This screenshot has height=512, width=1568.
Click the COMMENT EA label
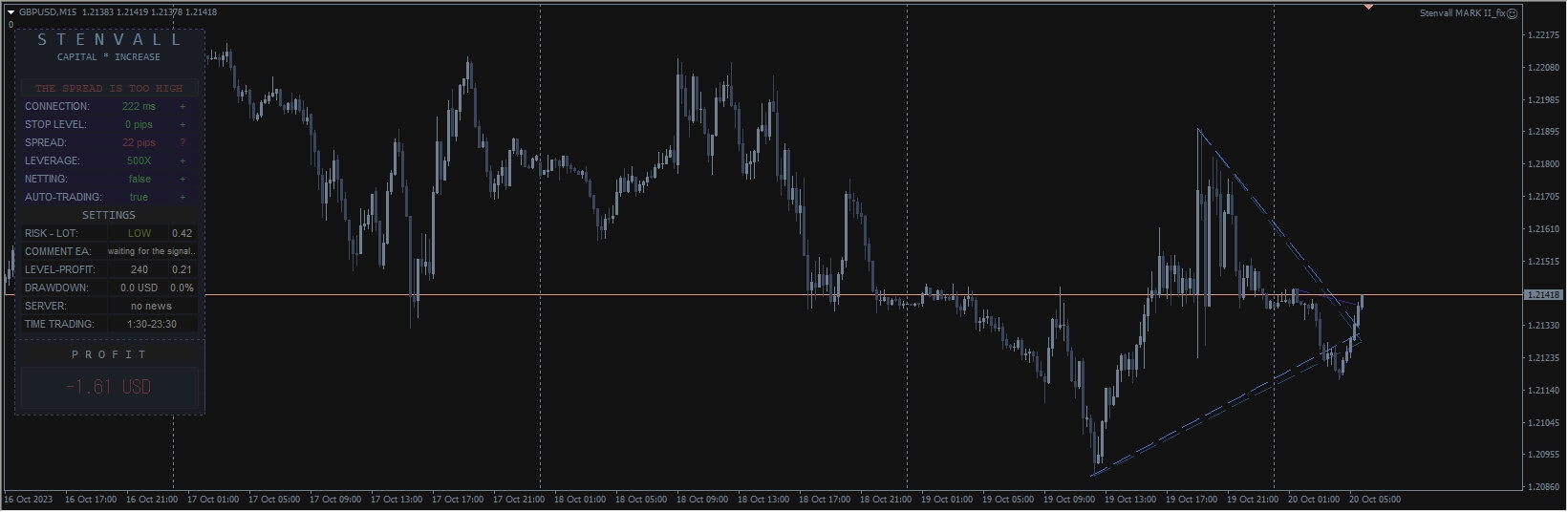pos(57,251)
